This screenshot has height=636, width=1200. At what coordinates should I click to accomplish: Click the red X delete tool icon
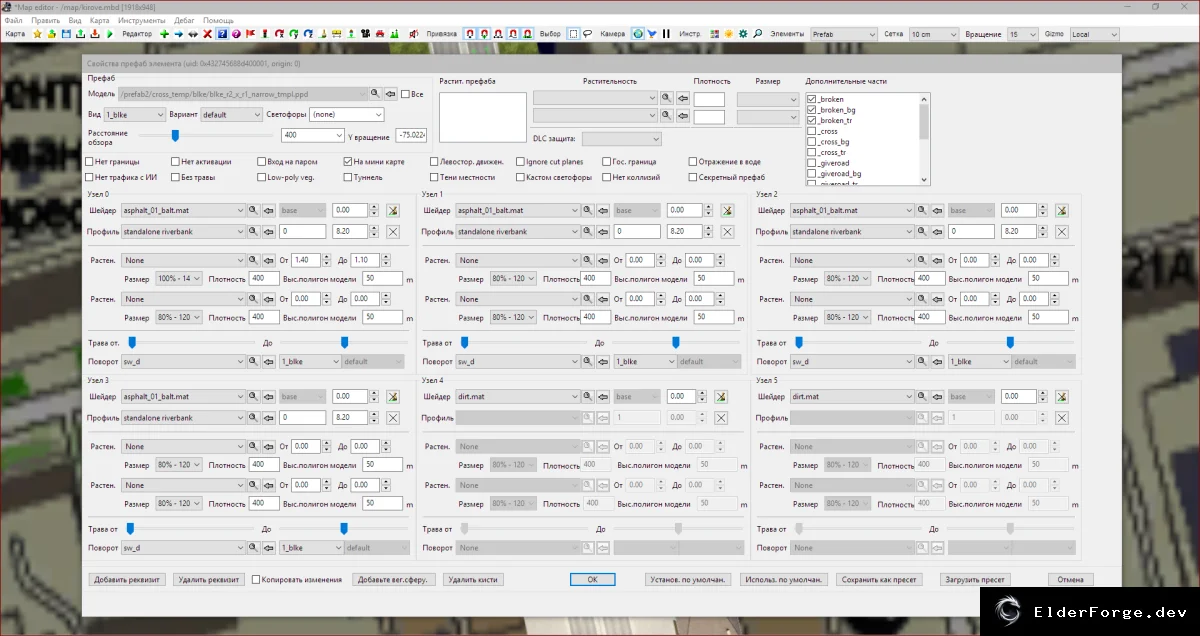coord(207,34)
